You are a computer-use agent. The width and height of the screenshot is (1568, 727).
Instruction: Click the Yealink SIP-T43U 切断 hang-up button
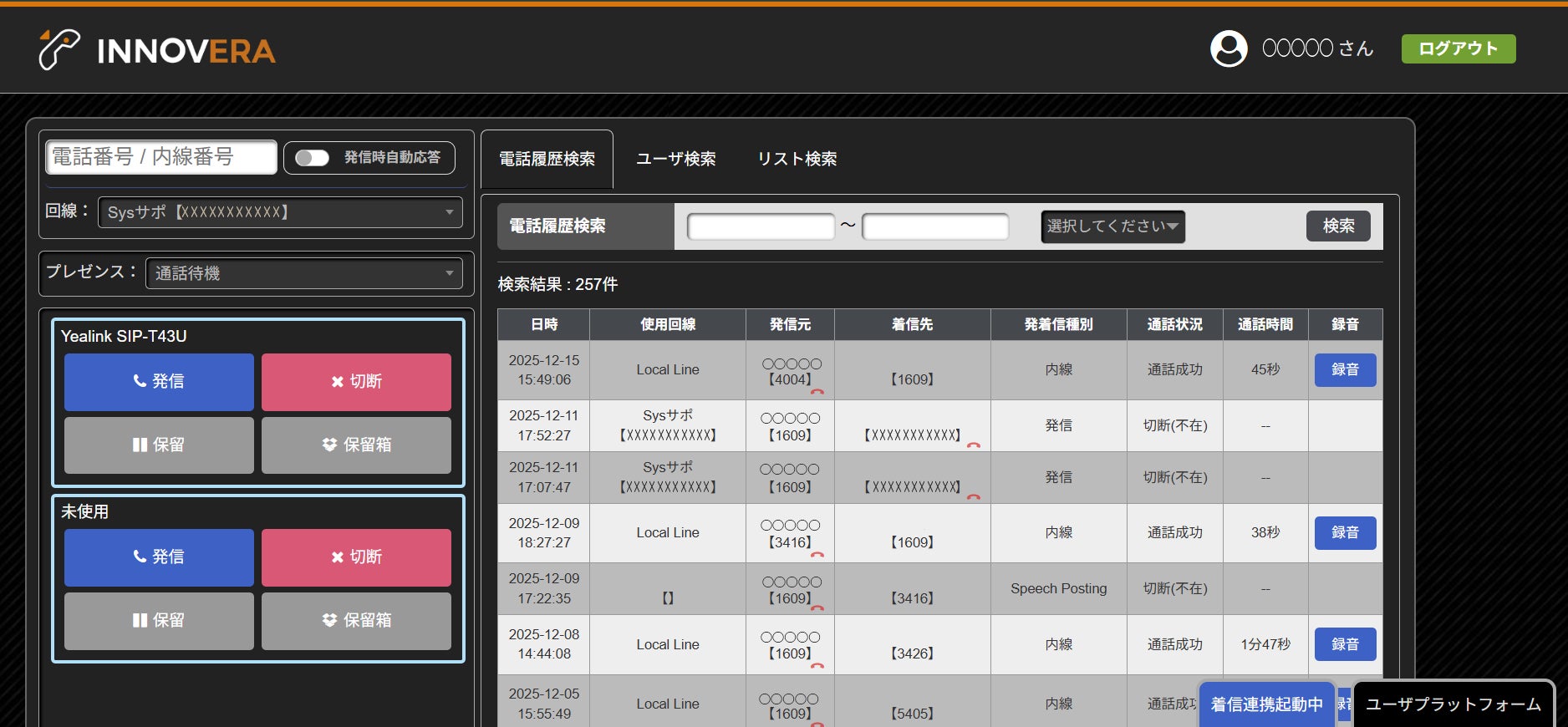[x=356, y=382]
